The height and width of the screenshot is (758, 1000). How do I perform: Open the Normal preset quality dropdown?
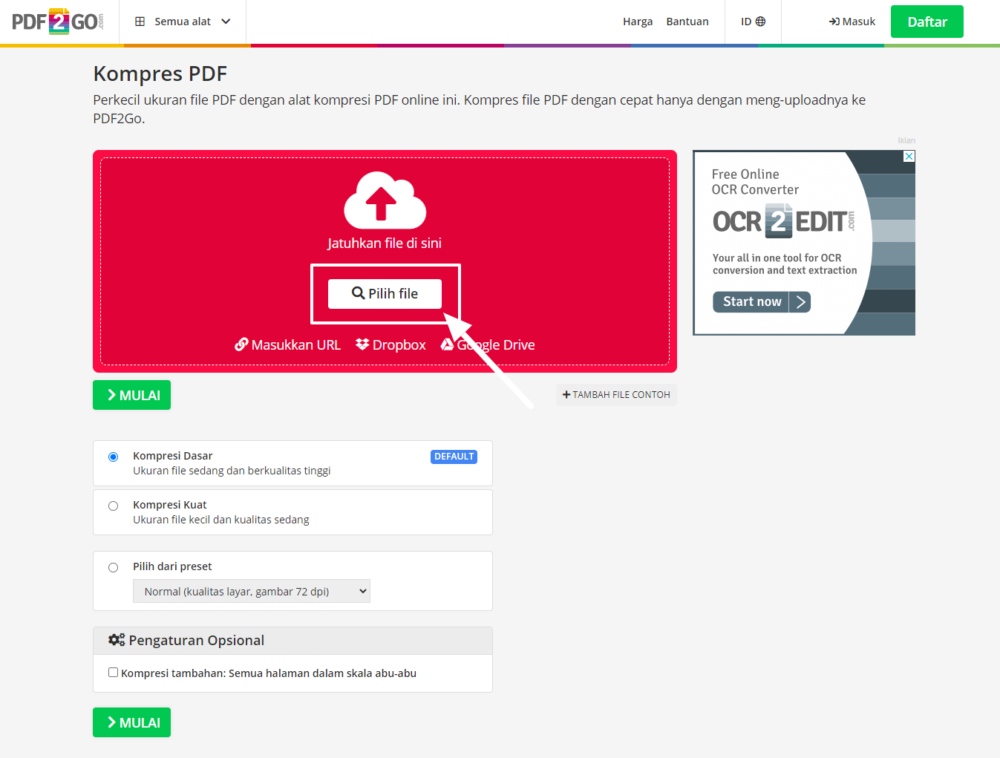(x=251, y=591)
